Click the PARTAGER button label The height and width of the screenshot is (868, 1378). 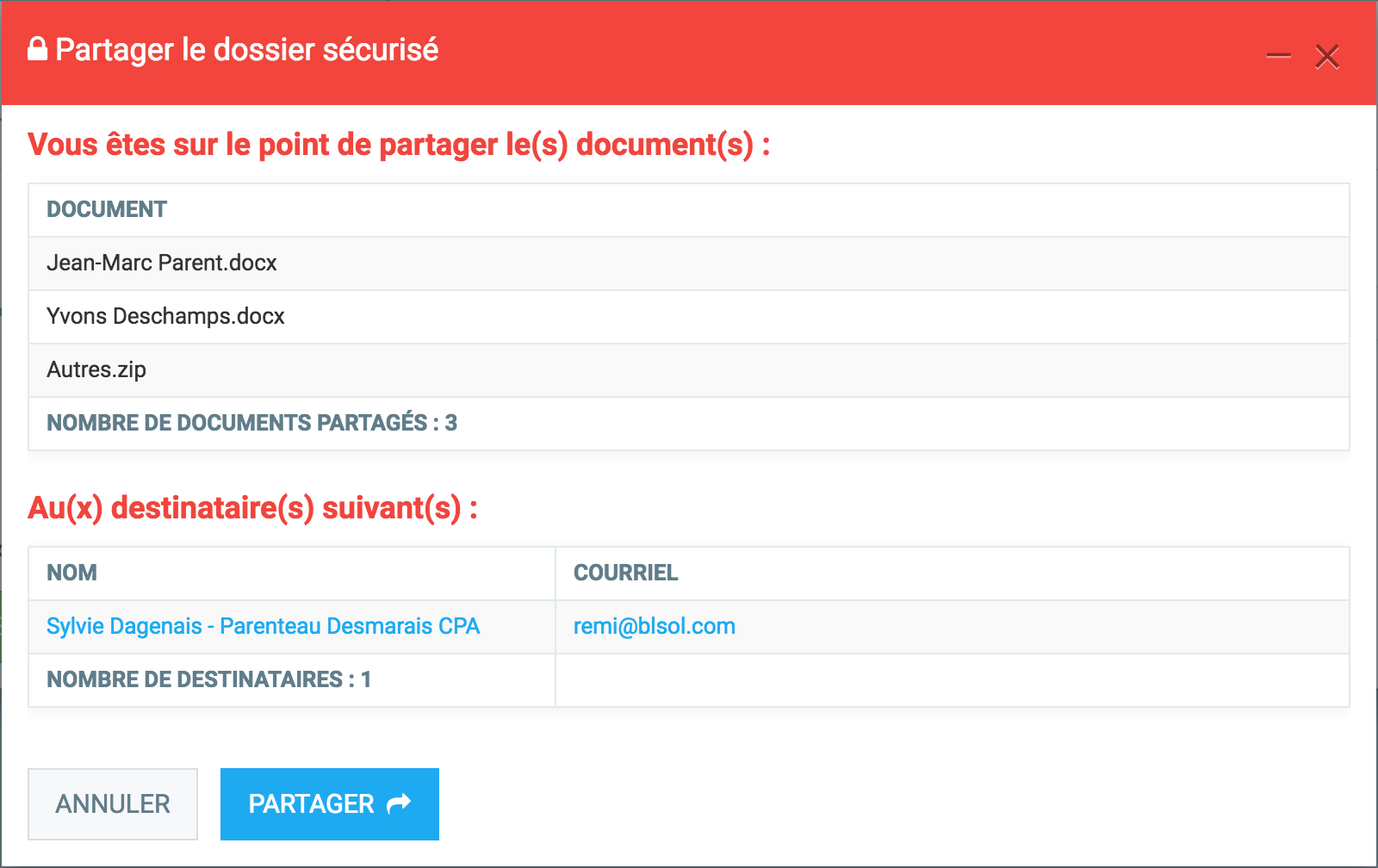(311, 803)
